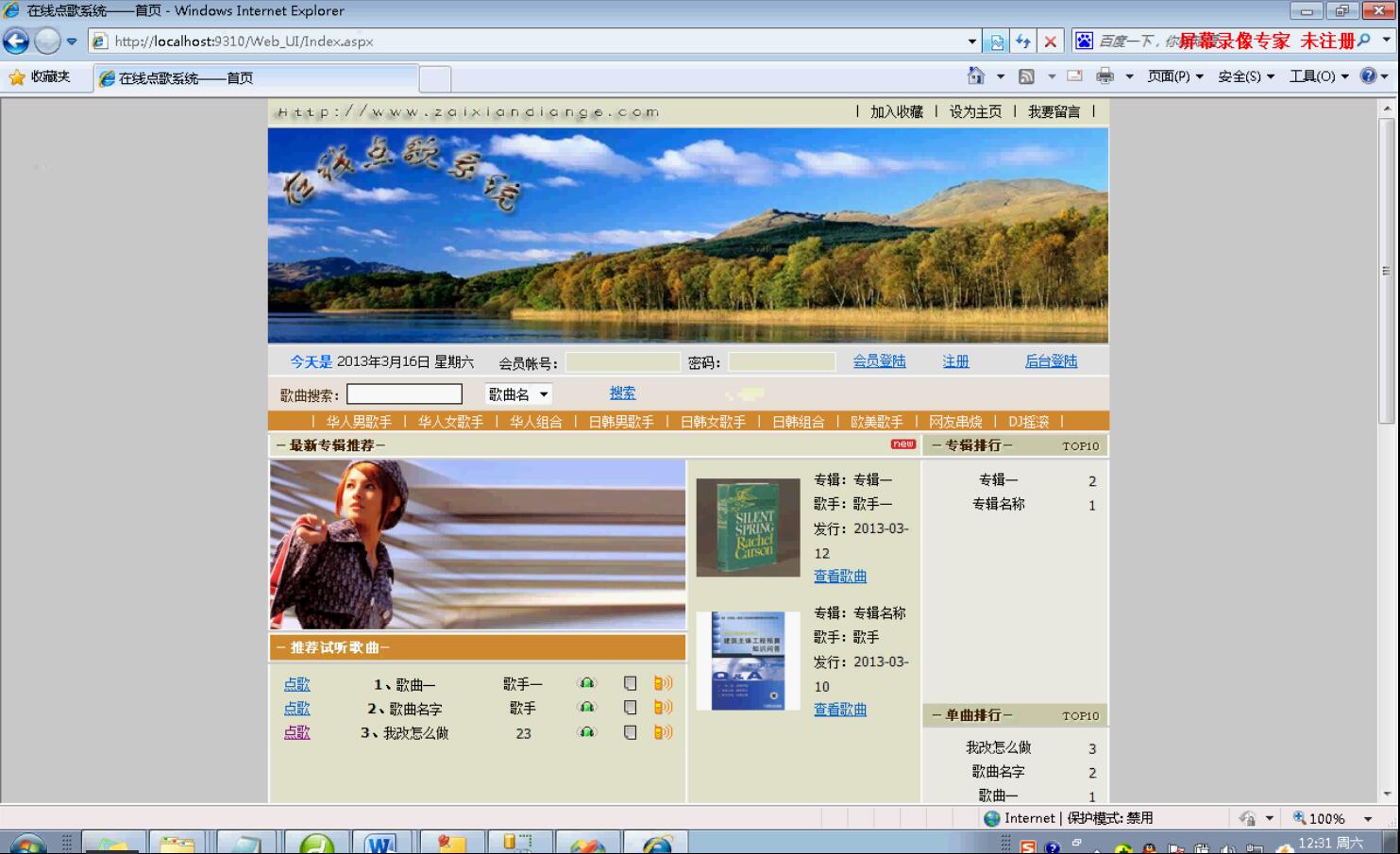Check the checkbox in the 我改怎么做 row

631,732
